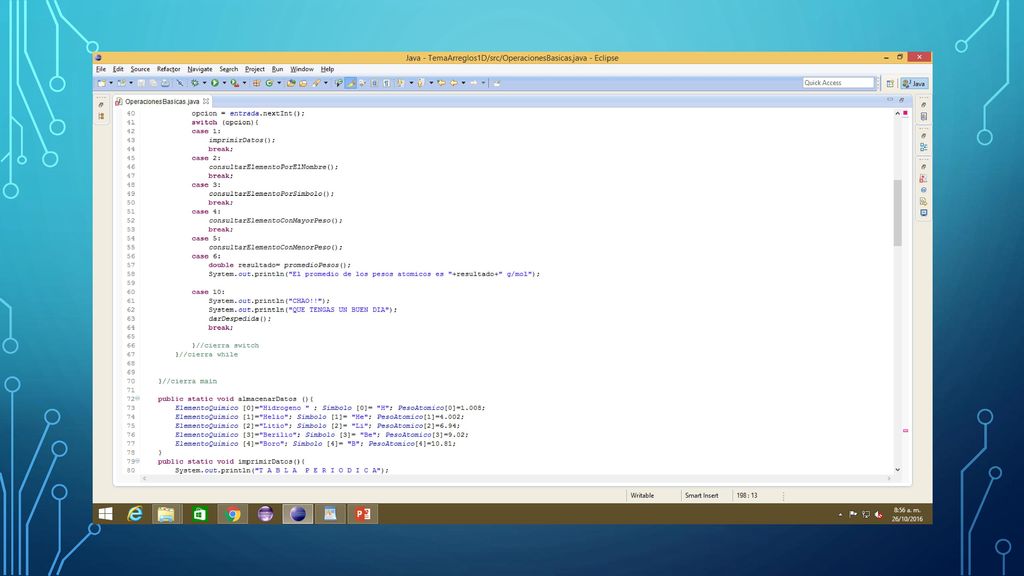Click the horizontal scrollbar right arrow
The height and width of the screenshot is (576, 1024).
click(x=889, y=479)
